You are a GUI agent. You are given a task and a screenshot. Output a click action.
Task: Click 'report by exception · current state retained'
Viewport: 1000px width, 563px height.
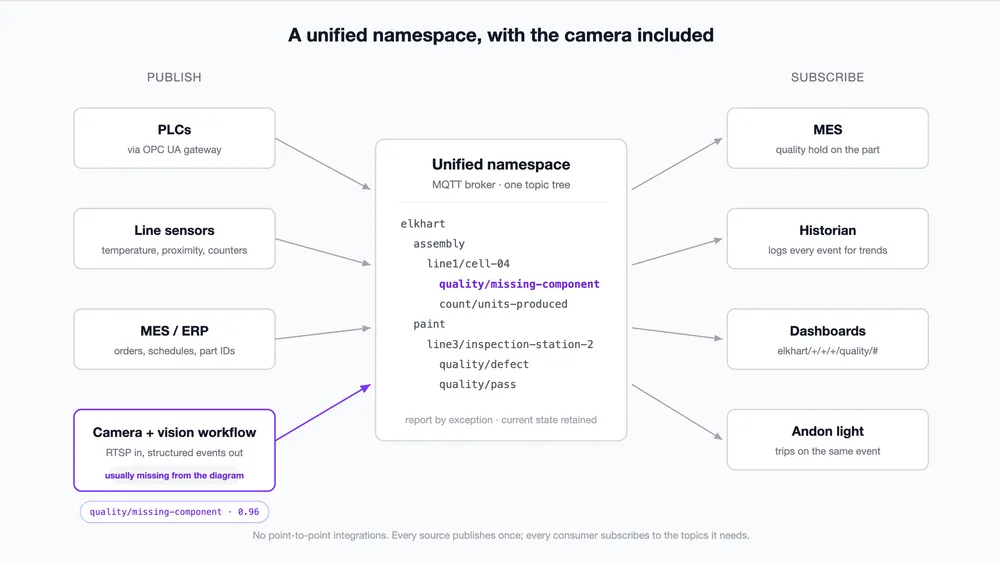[x=501, y=420]
